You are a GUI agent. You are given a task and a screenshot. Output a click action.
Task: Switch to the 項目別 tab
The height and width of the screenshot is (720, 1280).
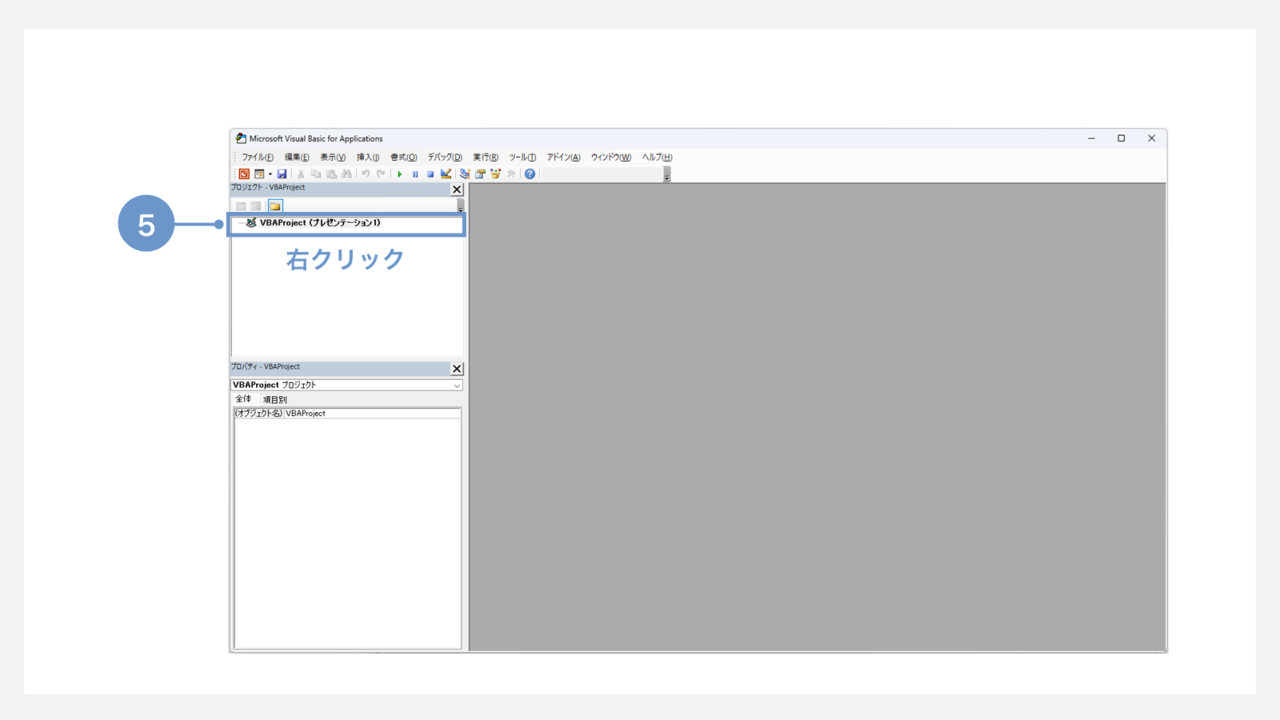pos(275,399)
